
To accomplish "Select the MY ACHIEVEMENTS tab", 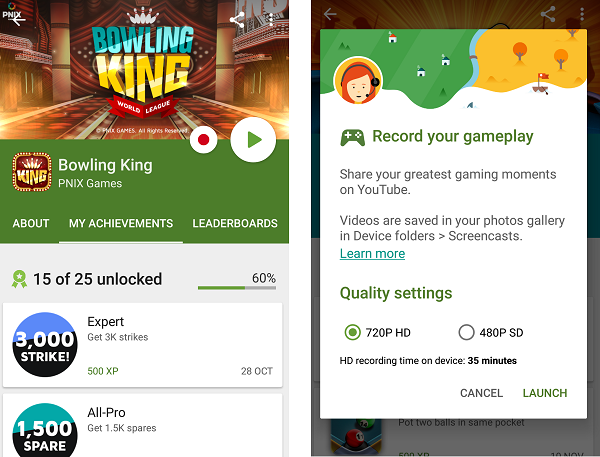I will (121, 223).
